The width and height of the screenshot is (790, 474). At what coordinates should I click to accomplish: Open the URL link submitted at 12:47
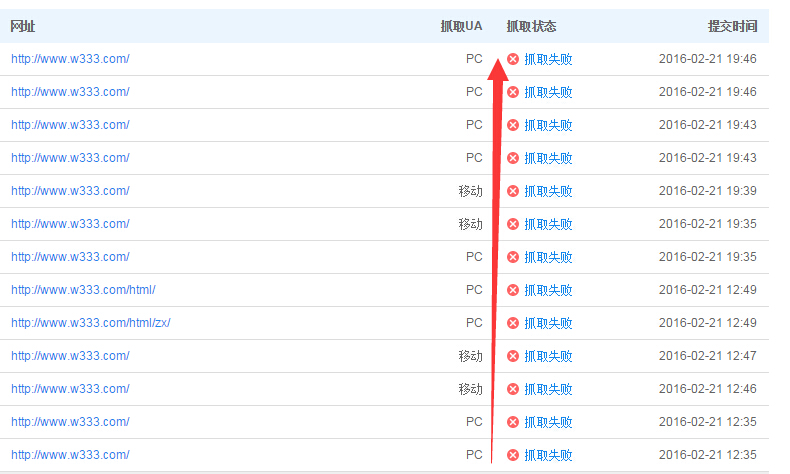pyautogui.click(x=70, y=356)
